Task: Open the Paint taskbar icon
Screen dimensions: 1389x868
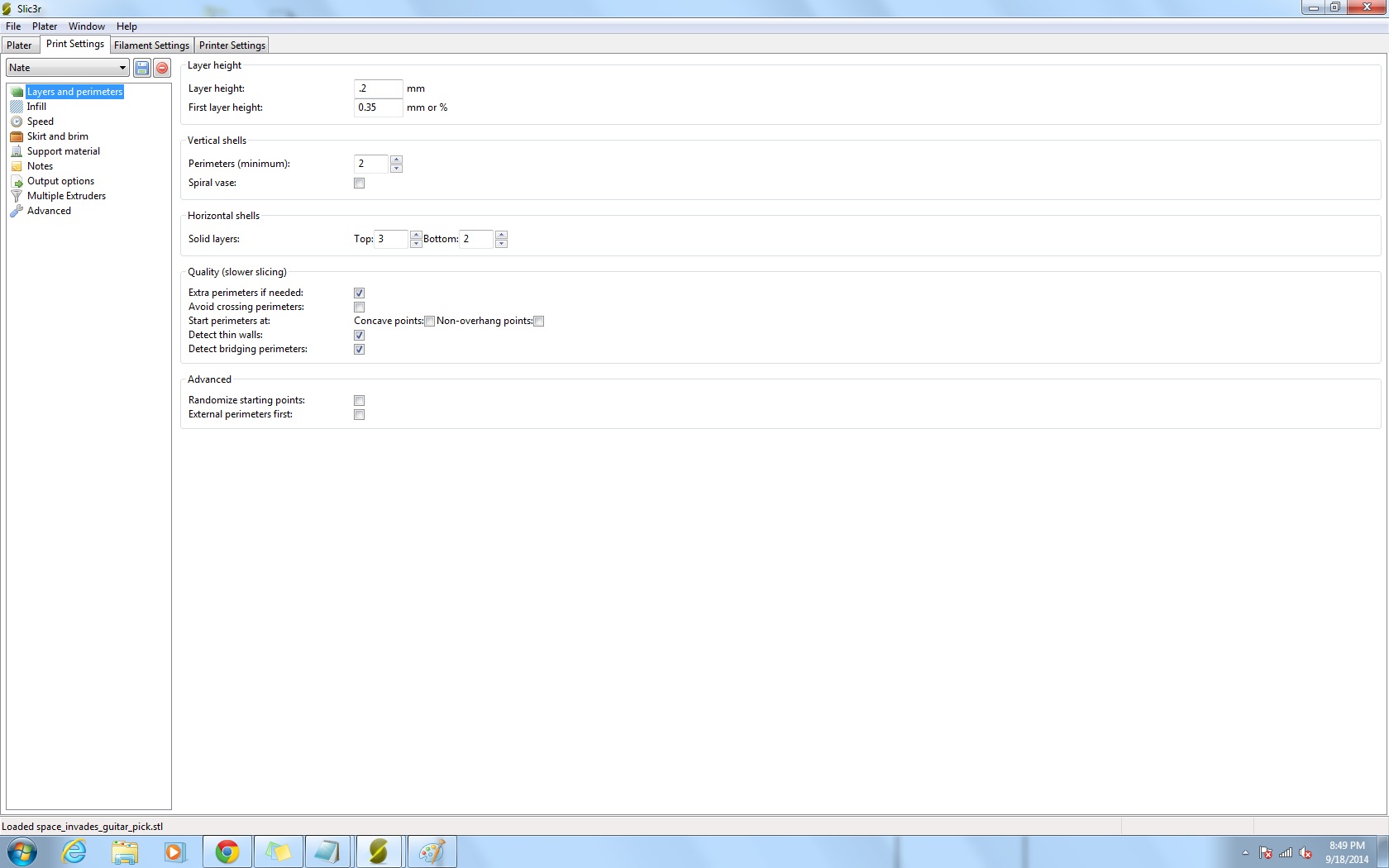Action: [431, 851]
